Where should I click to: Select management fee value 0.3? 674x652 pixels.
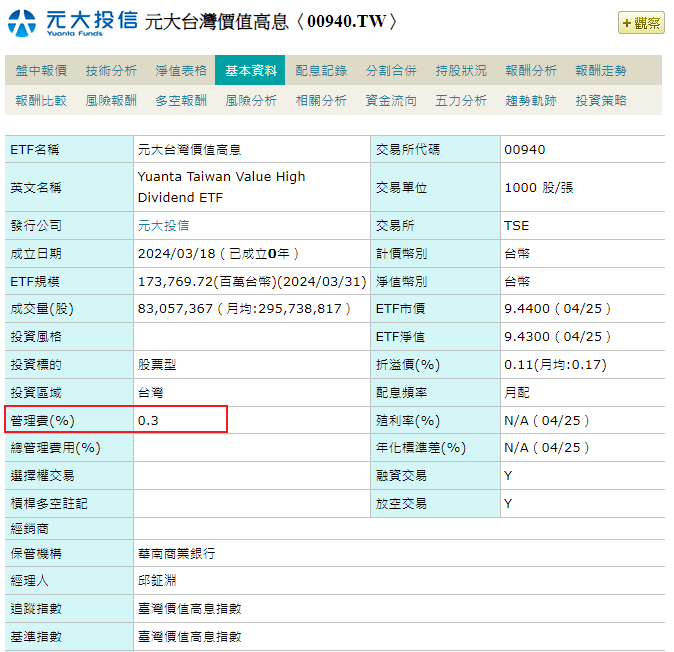coord(148,420)
